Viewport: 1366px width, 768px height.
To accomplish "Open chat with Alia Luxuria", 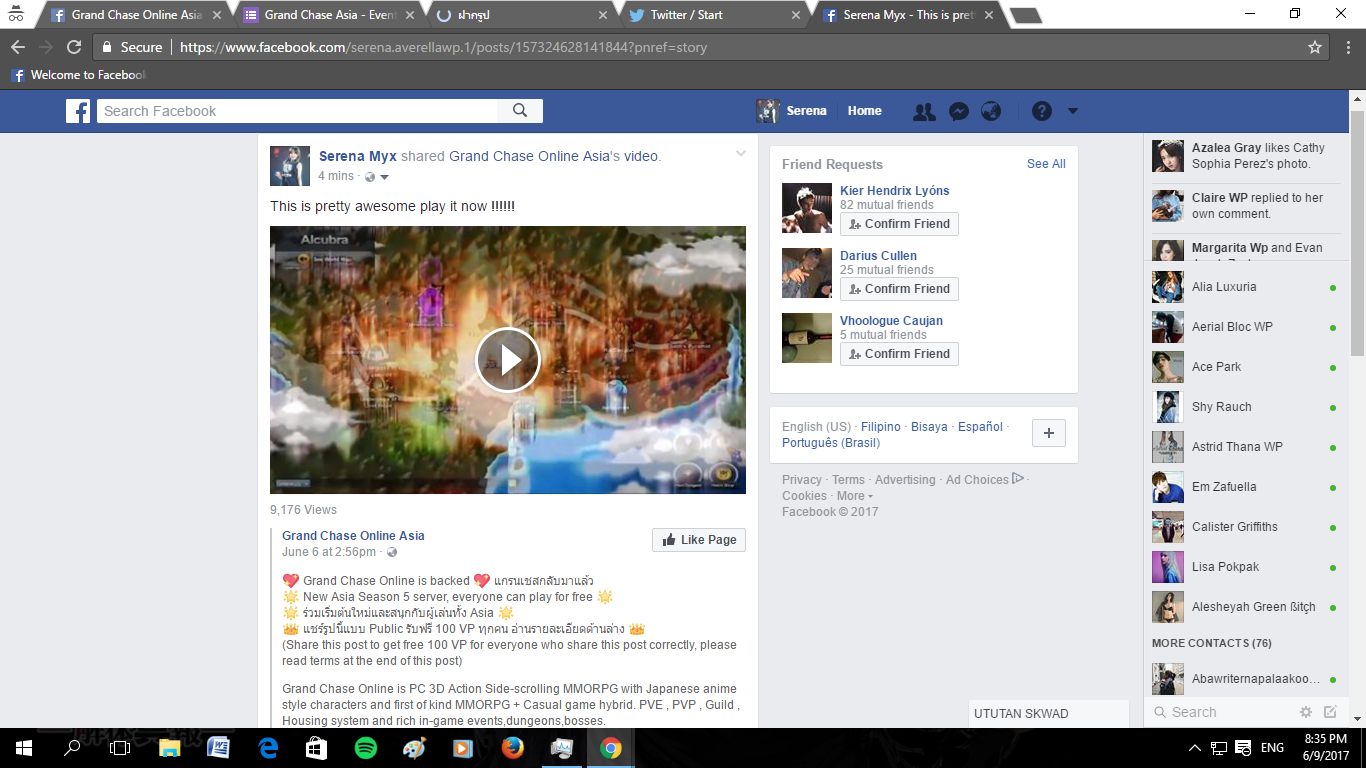I will click(x=1246, y=287).
